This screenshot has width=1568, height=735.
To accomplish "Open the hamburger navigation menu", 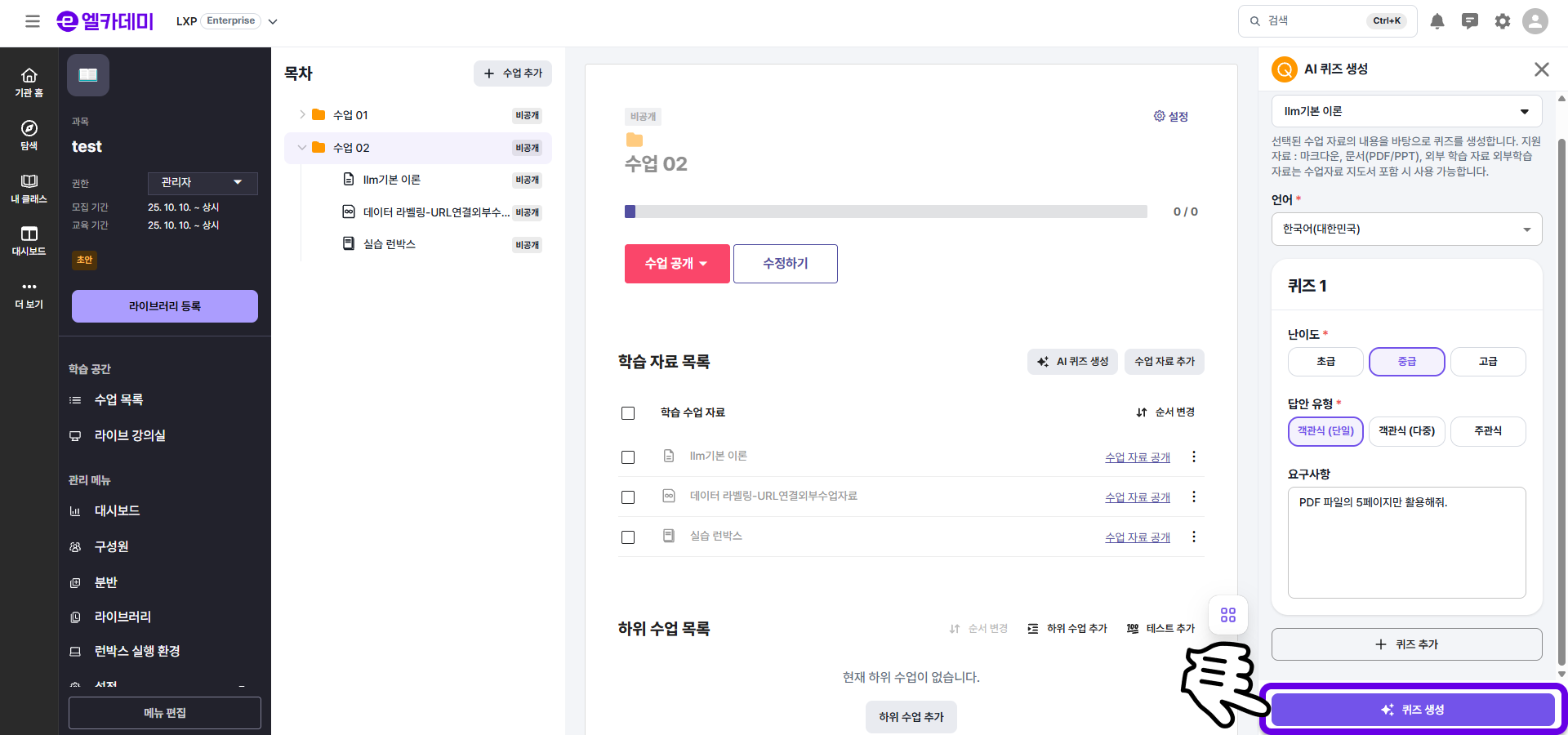I will 33,21.
